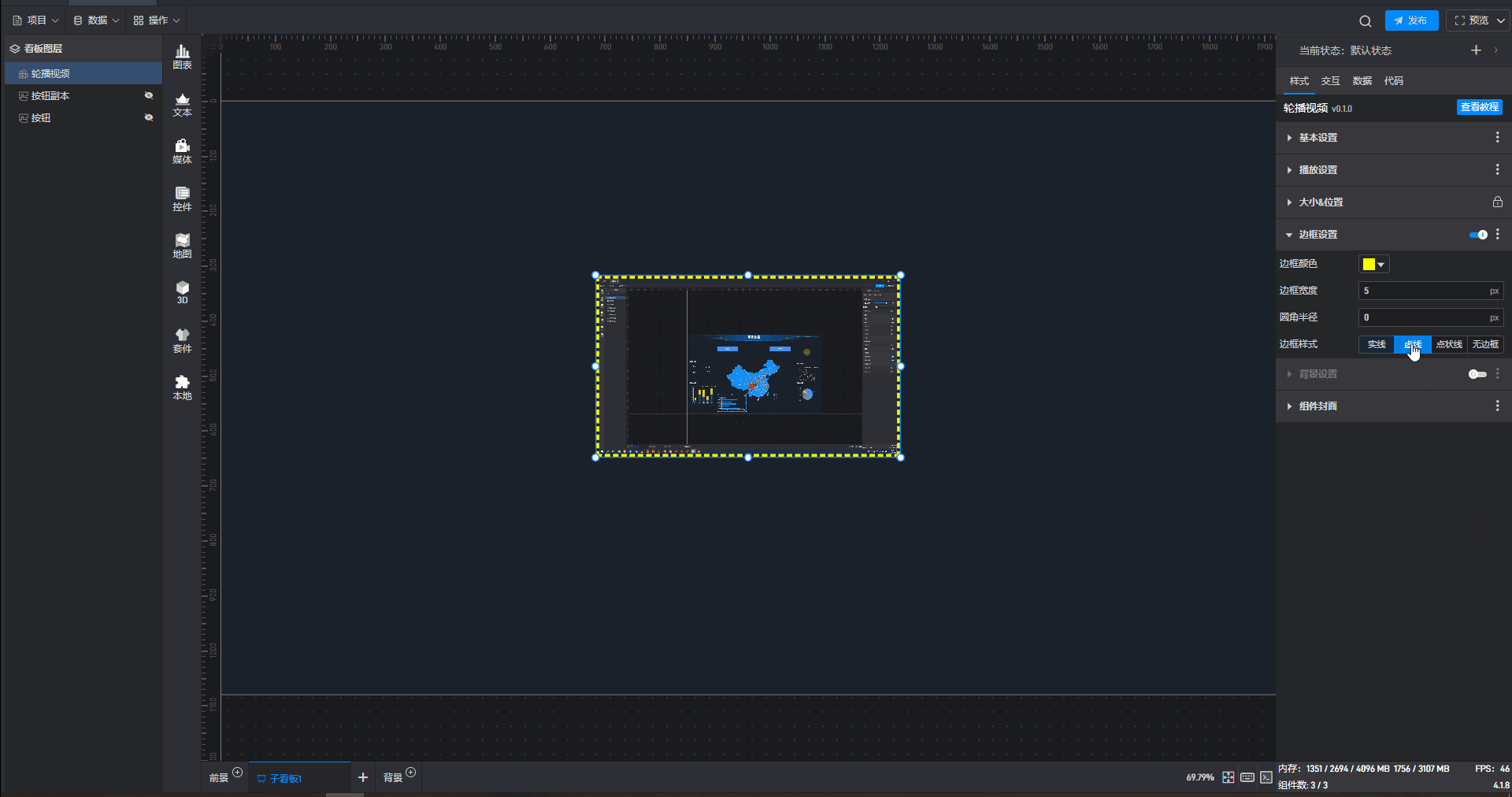1512x797 pixels.
Task: Open the 项目 menu
Action: point(35,20)
